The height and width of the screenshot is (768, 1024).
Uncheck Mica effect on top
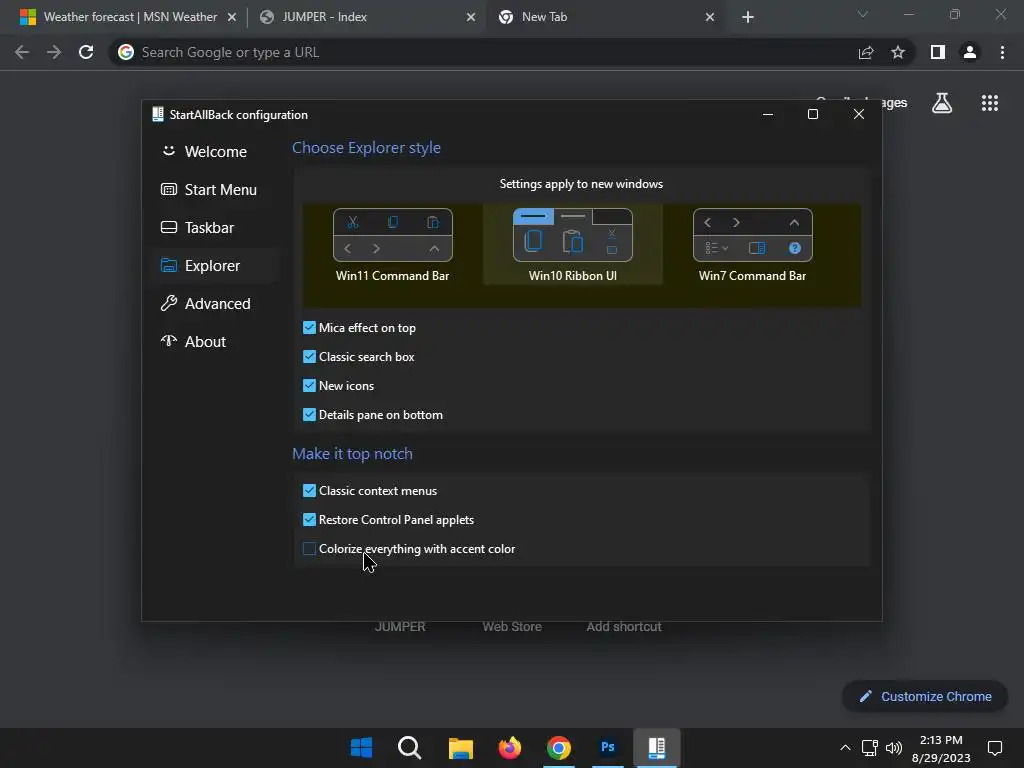[310, 328]
